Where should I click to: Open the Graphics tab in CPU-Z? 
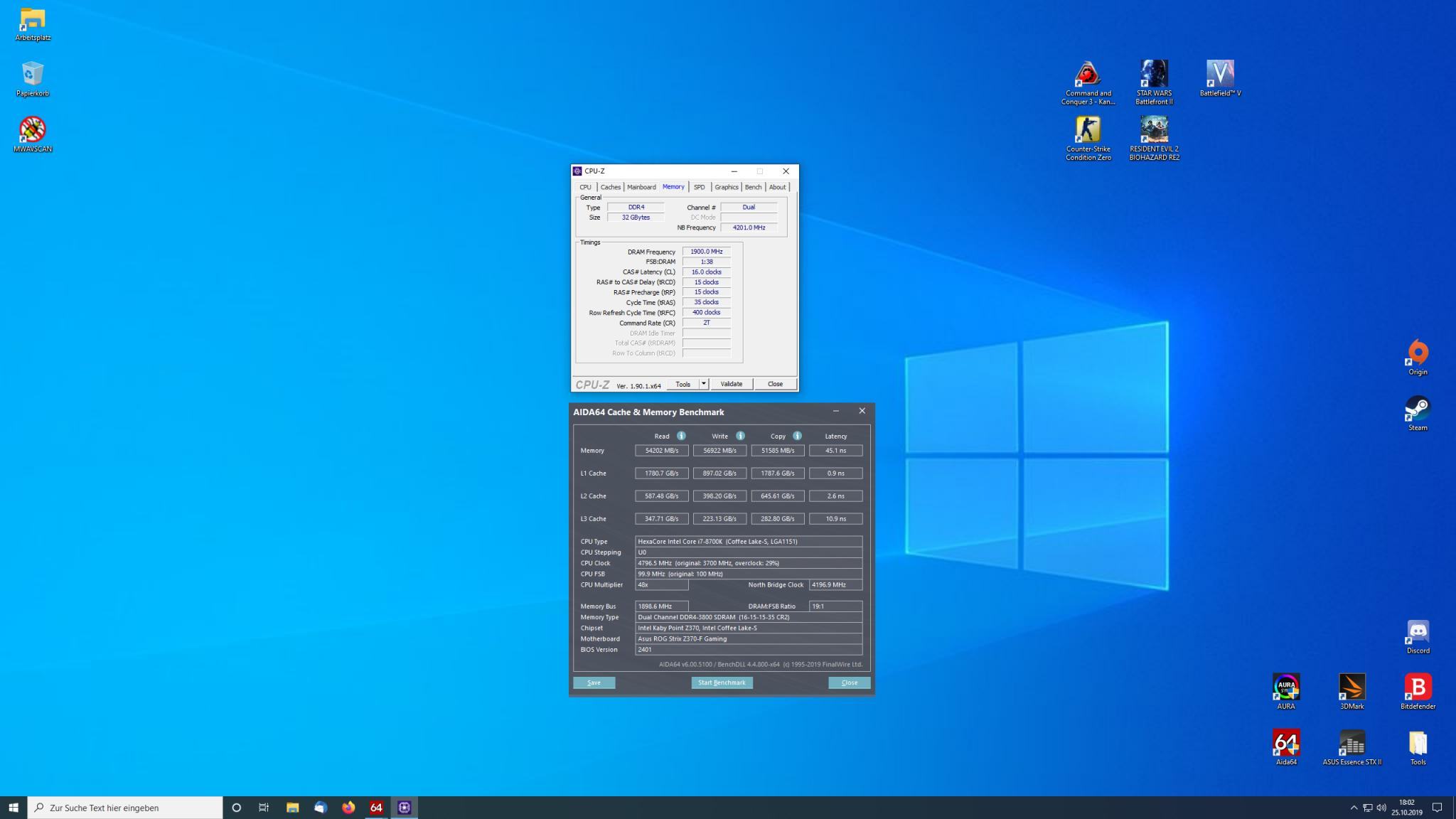point(726,187)
